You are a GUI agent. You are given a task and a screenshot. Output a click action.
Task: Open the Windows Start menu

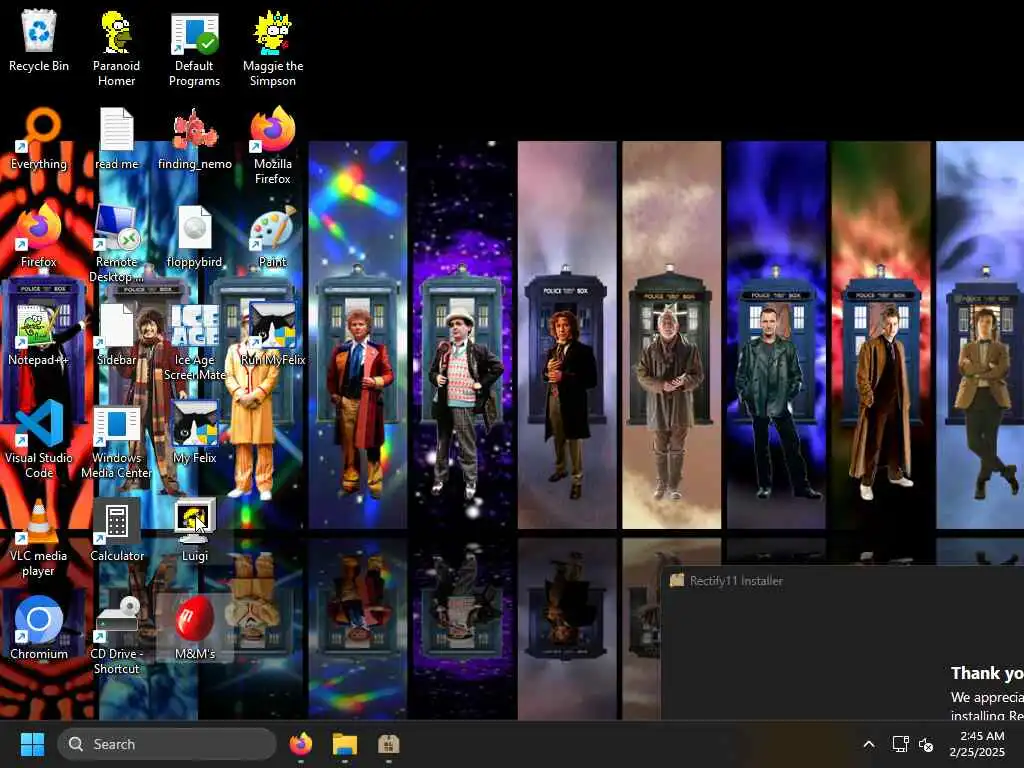(x=32, y=744)
